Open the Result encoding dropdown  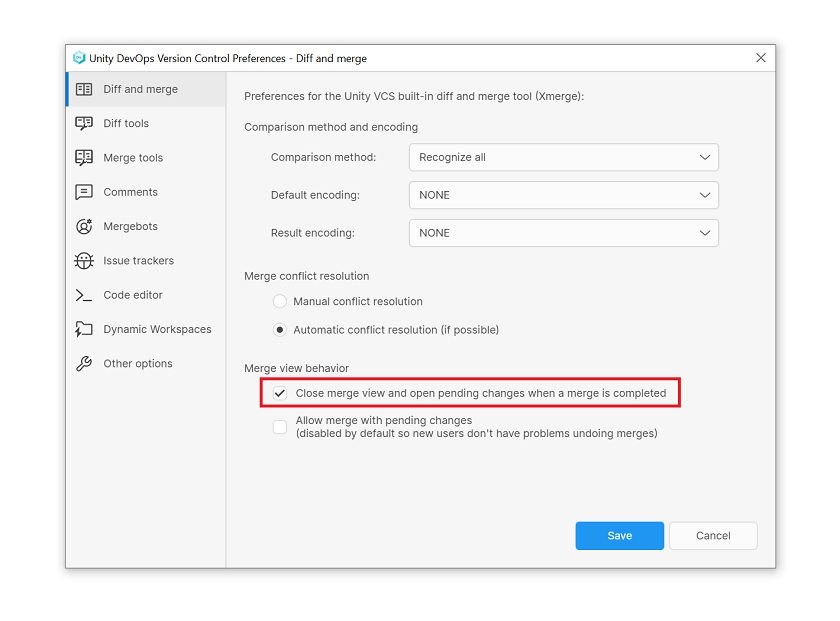(563, 233)
